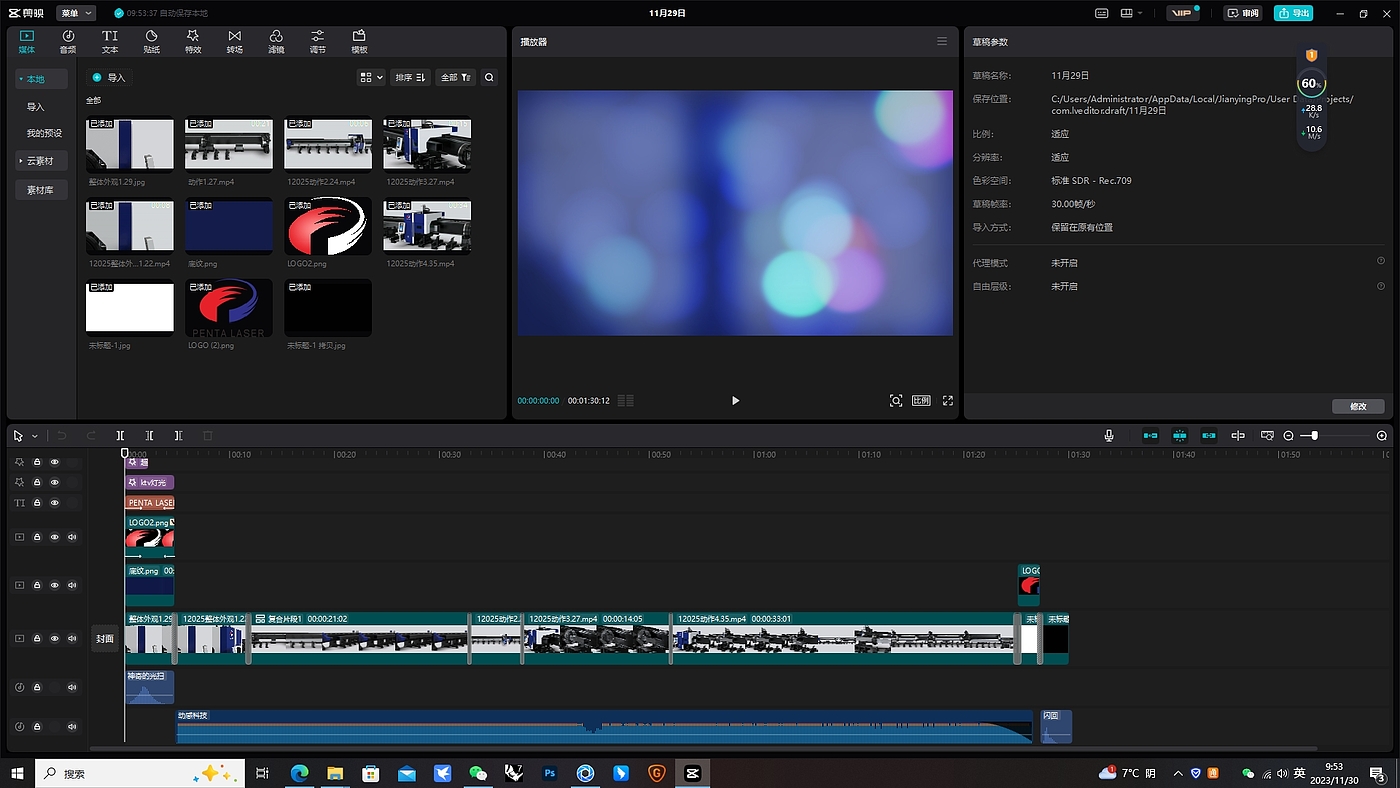Screen dimensions: 1400x788
Task: Open the 贴纸 stickers panel
Action: click(x=151, y=41)
